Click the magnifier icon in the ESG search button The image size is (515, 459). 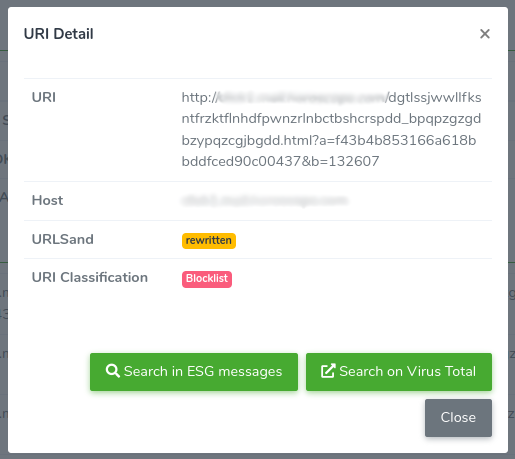coord(113,371)
